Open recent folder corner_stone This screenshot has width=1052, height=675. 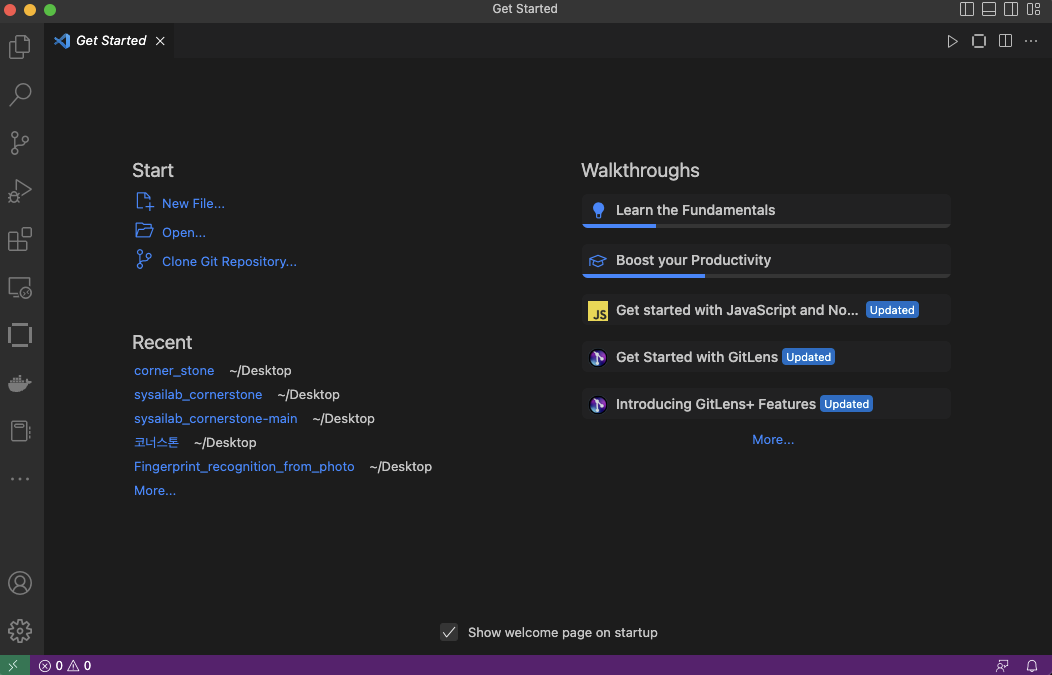[x=174, y=370]
